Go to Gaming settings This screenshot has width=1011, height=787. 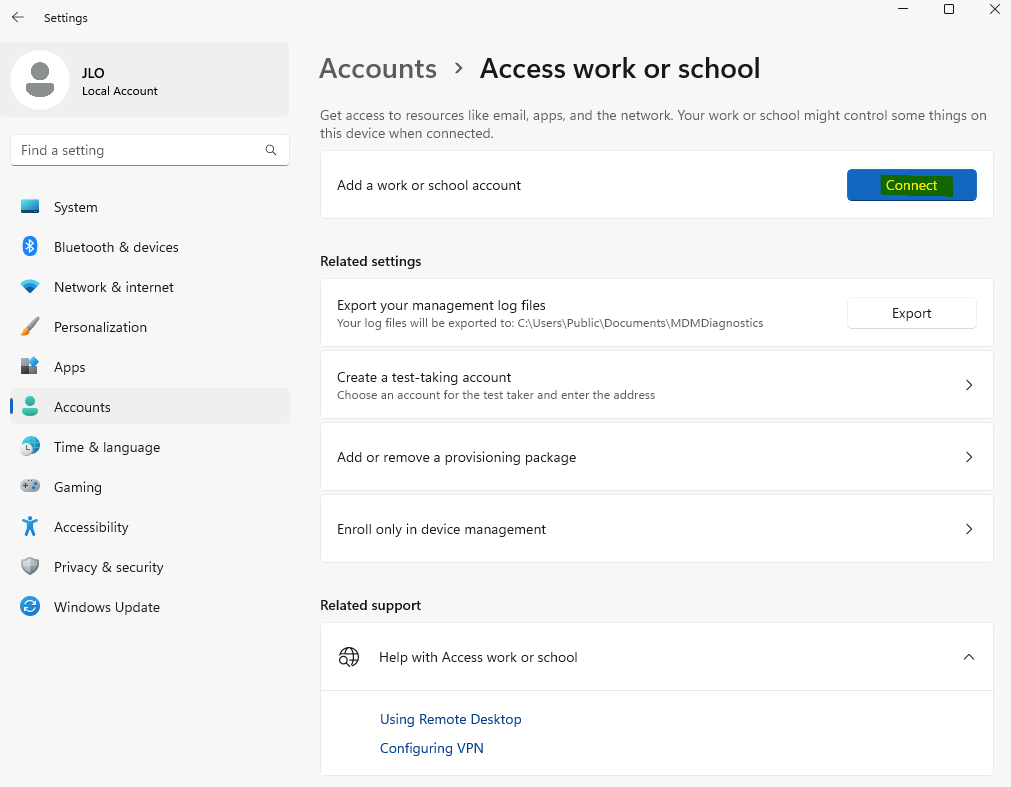[150, 487]
